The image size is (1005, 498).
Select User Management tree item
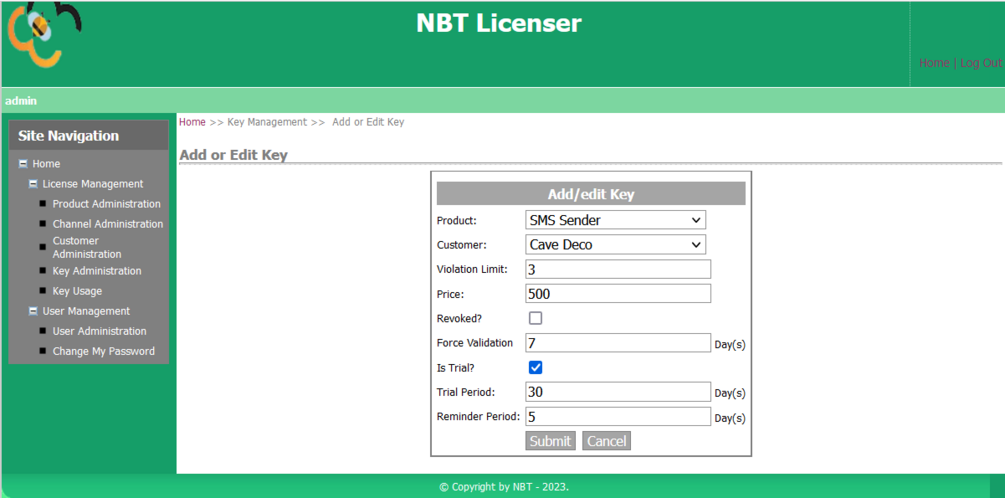click(86, 311)
